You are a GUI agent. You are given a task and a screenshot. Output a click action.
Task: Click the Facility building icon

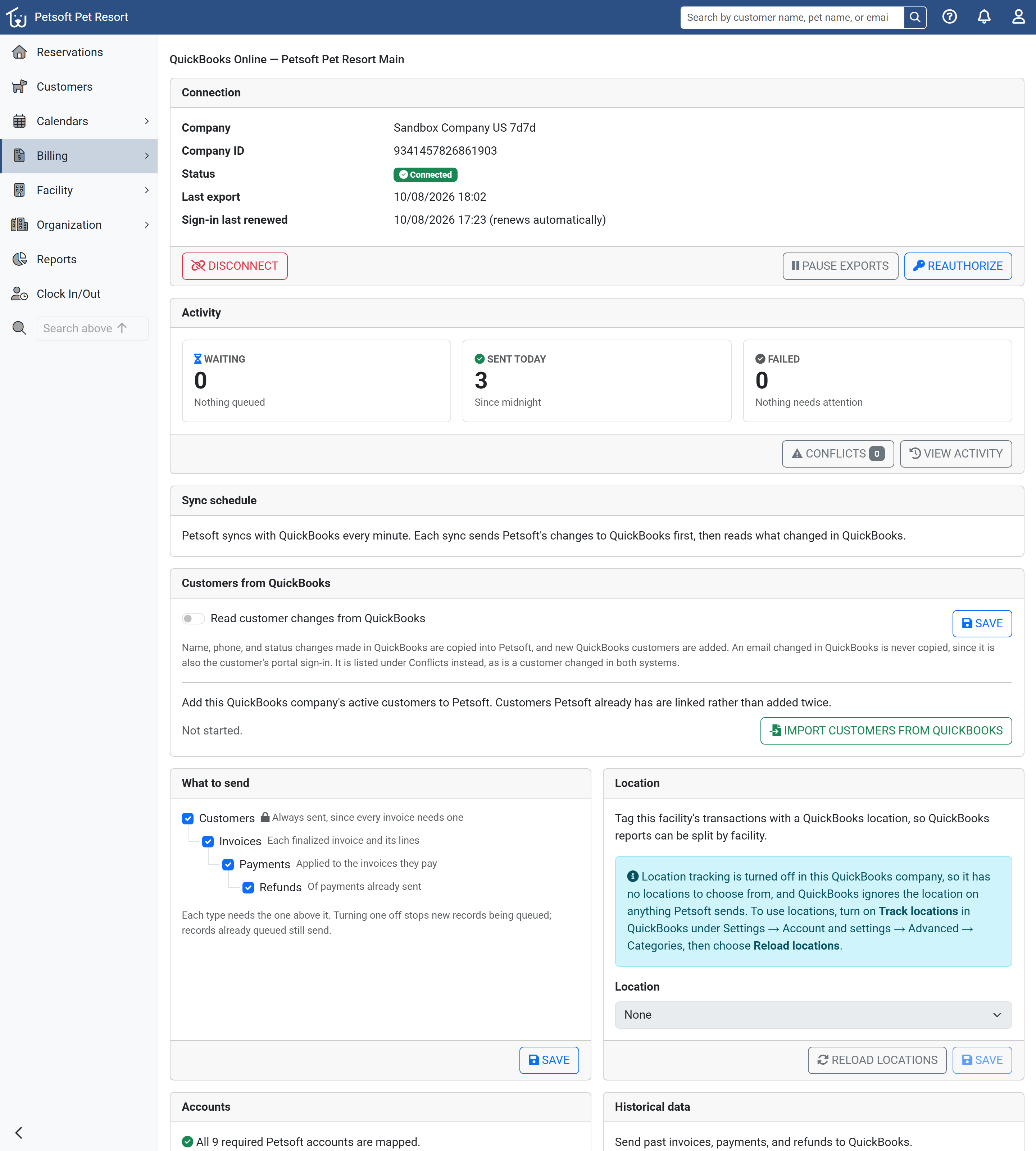pyautogui.click(x=19, y=190)
